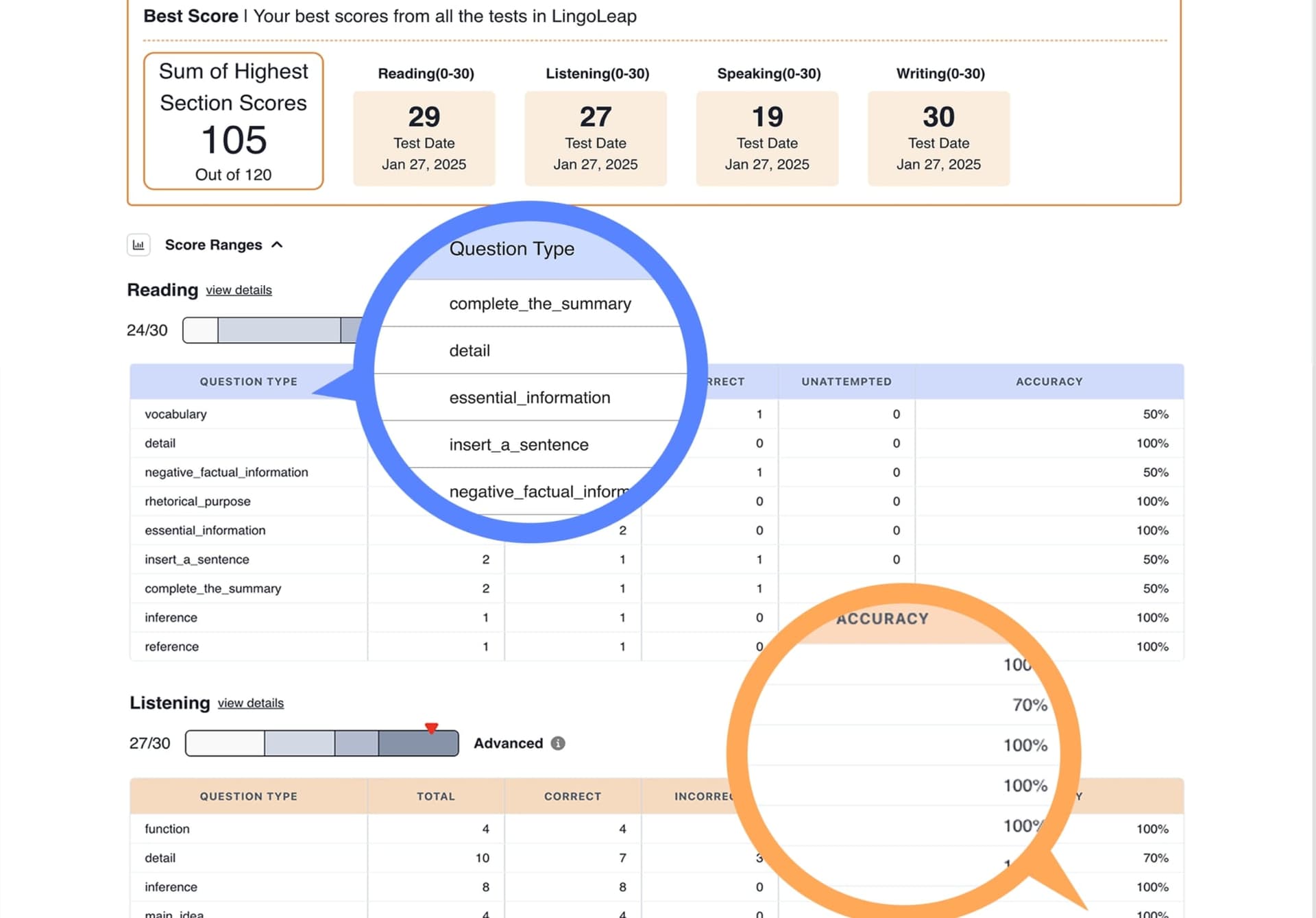Viewport: 1316px width, 918px height.
Task: Select the complete_the_summary row in Reading table
Action: (x=213, y=588)
